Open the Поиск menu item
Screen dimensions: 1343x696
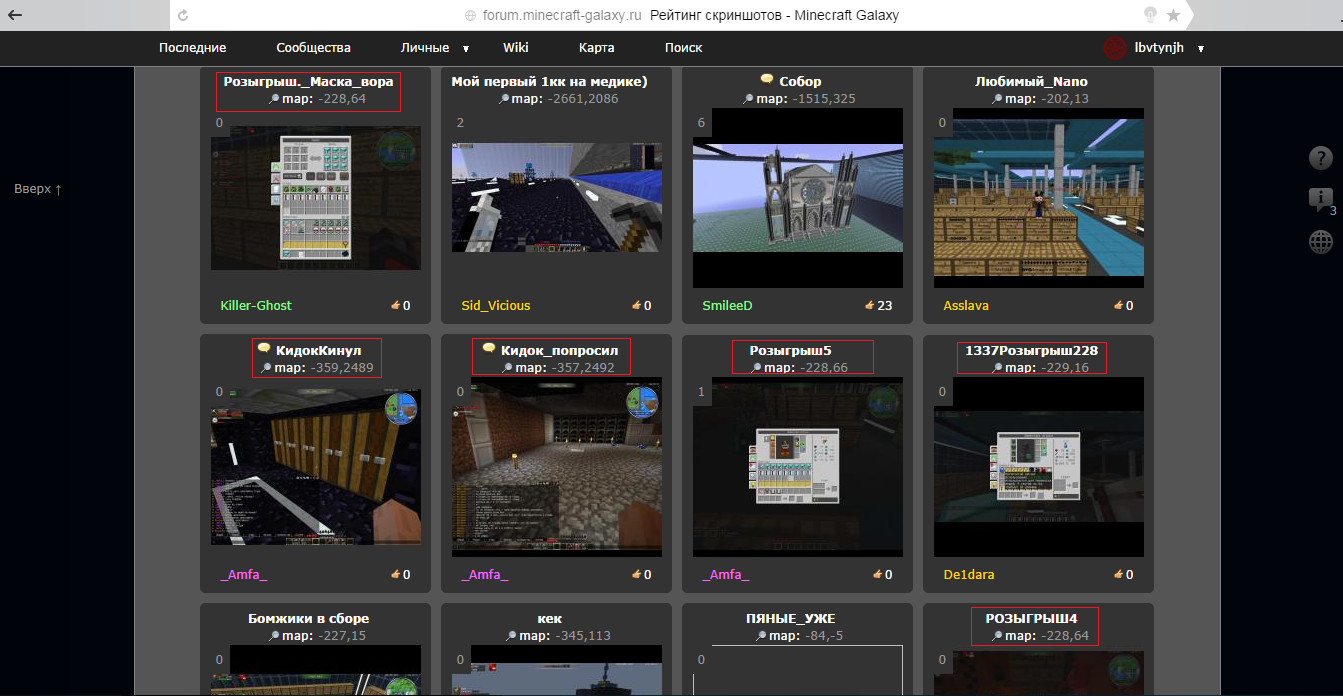coord(684,48)
